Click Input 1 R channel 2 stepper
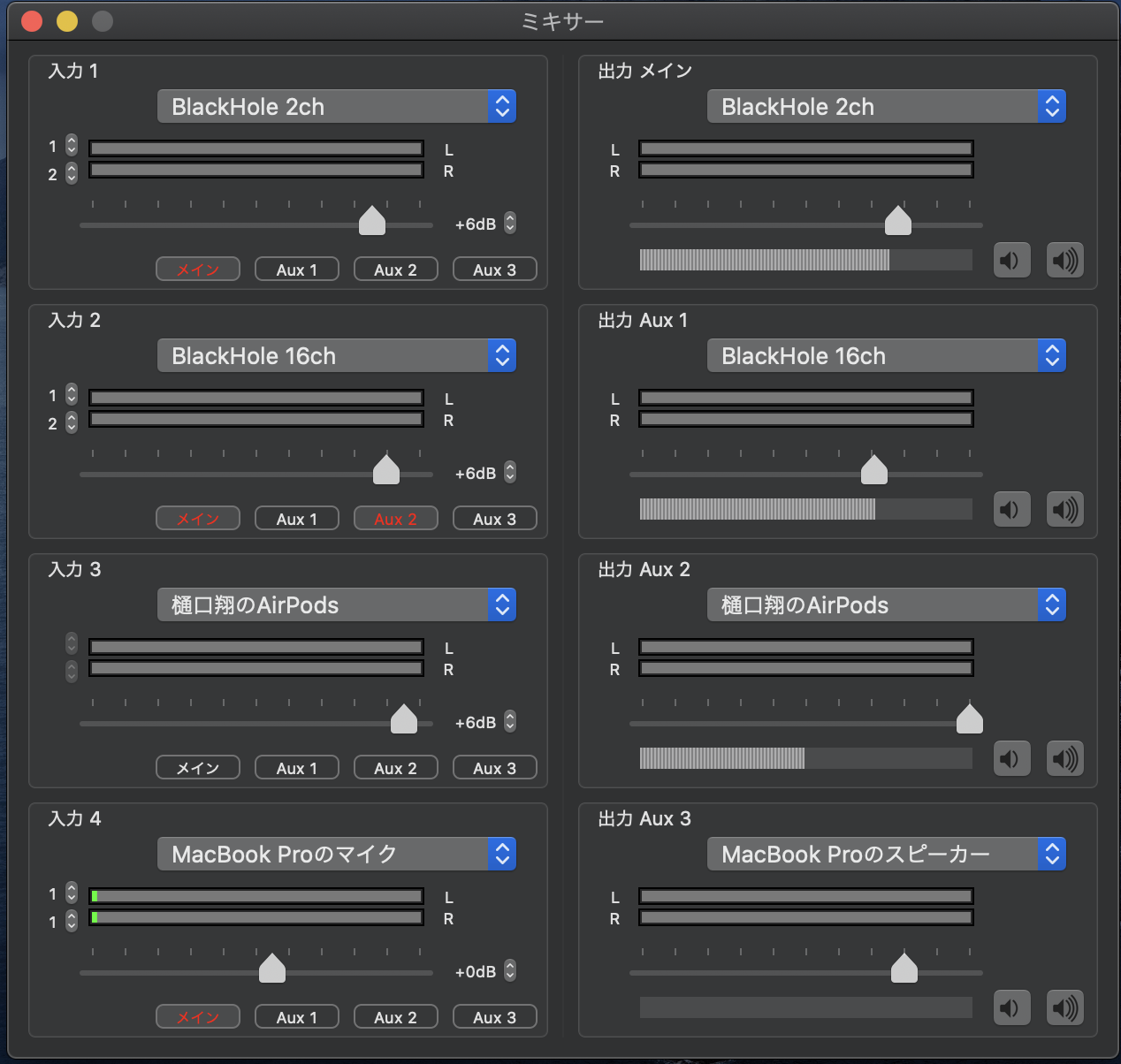This screenshot has width=1121, height=1064. [72, 173]
